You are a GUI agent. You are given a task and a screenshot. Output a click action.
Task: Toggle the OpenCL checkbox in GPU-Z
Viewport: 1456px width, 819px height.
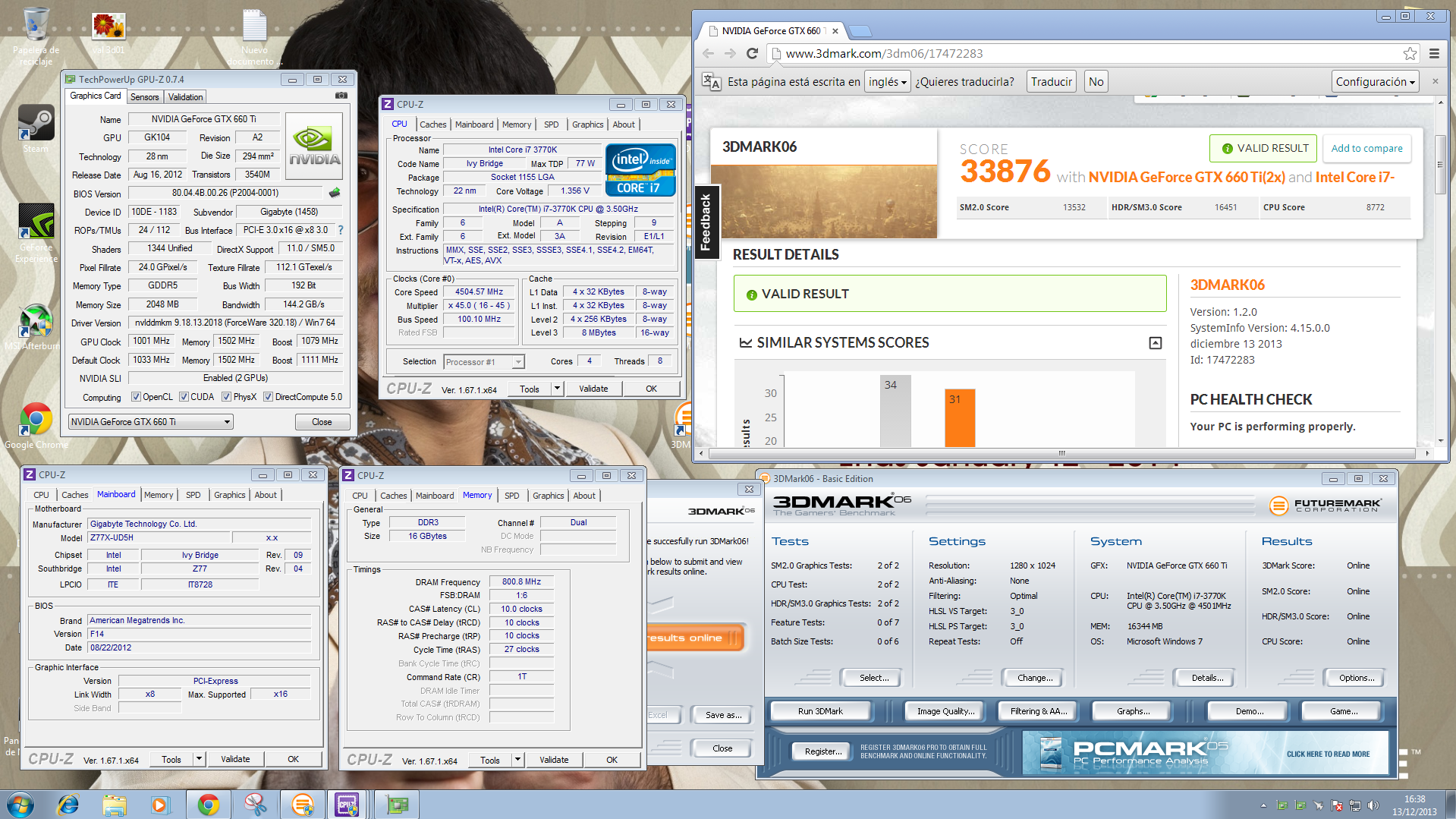pos(136,397)
